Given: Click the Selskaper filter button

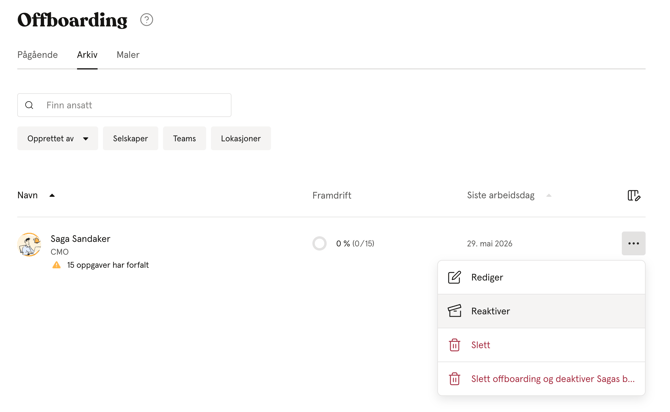Looking at the screenshot, I should pos(130,138).
